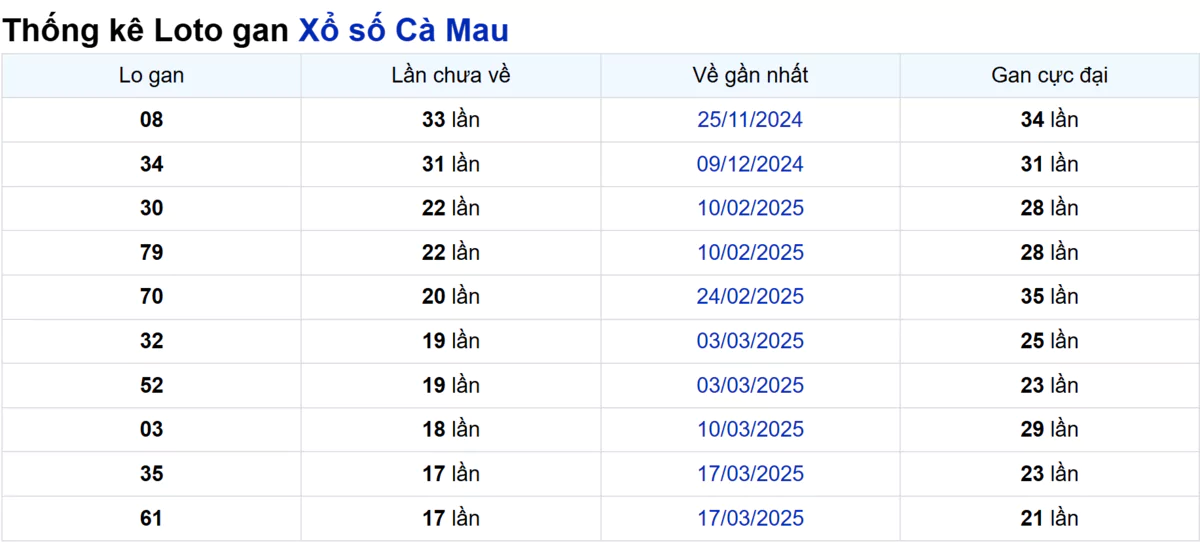
Task: Open the 17/03/2025 link in row 61
Action: [x=750, y=518]
